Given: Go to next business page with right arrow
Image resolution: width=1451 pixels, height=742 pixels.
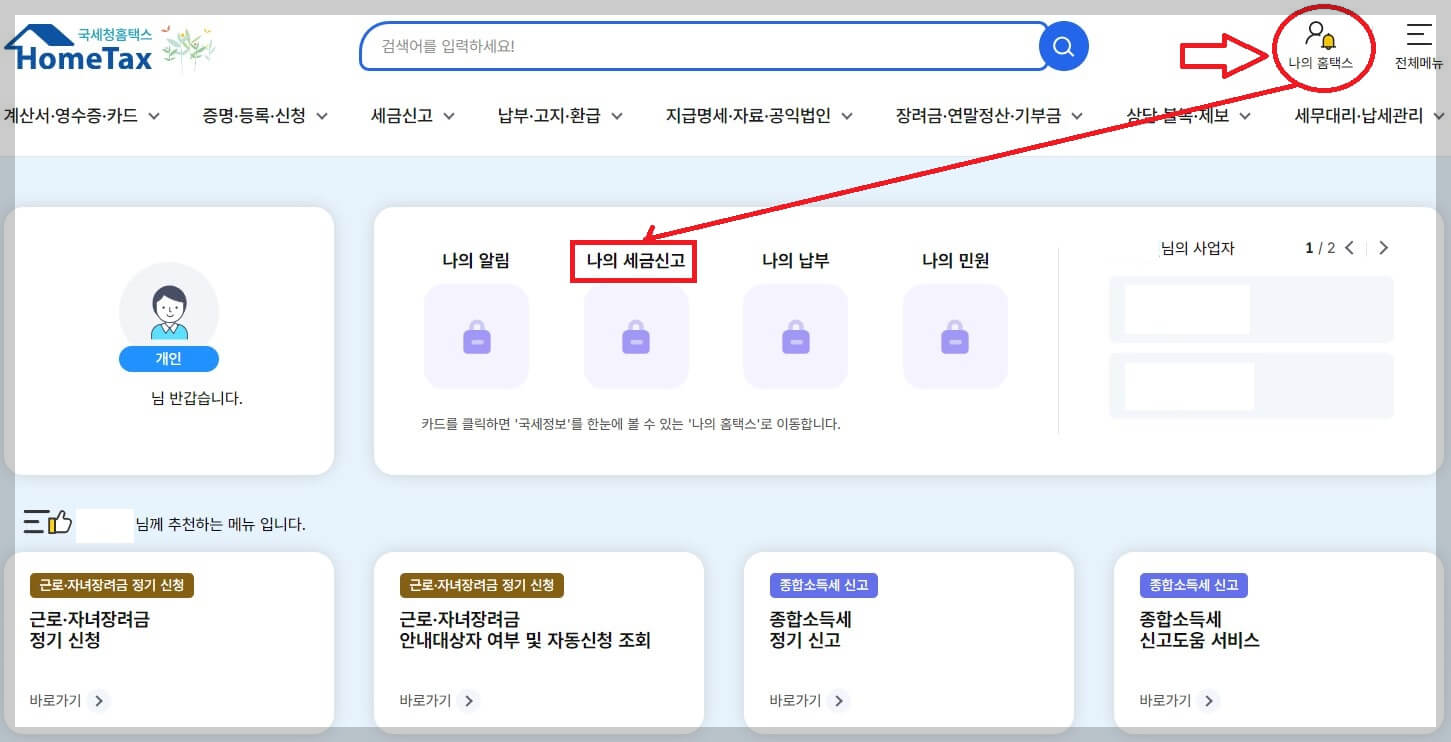Looking at the screenshot, I should [1383, 248].
